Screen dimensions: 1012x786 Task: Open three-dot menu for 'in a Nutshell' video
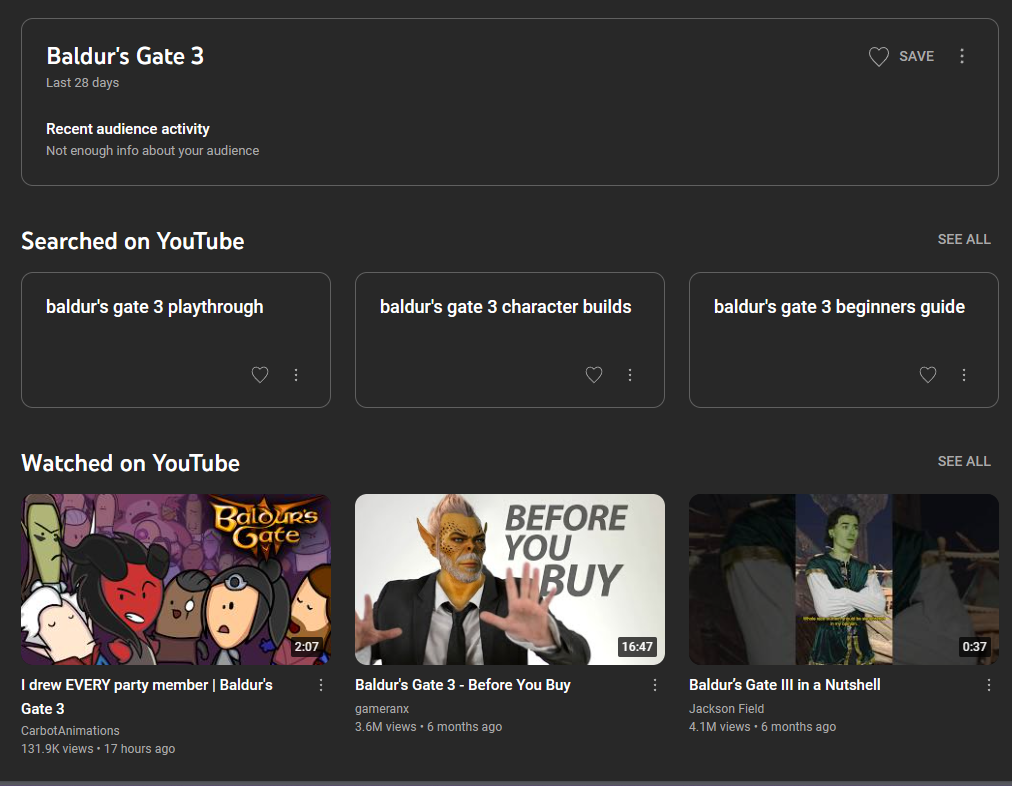[x=989, y=685]
